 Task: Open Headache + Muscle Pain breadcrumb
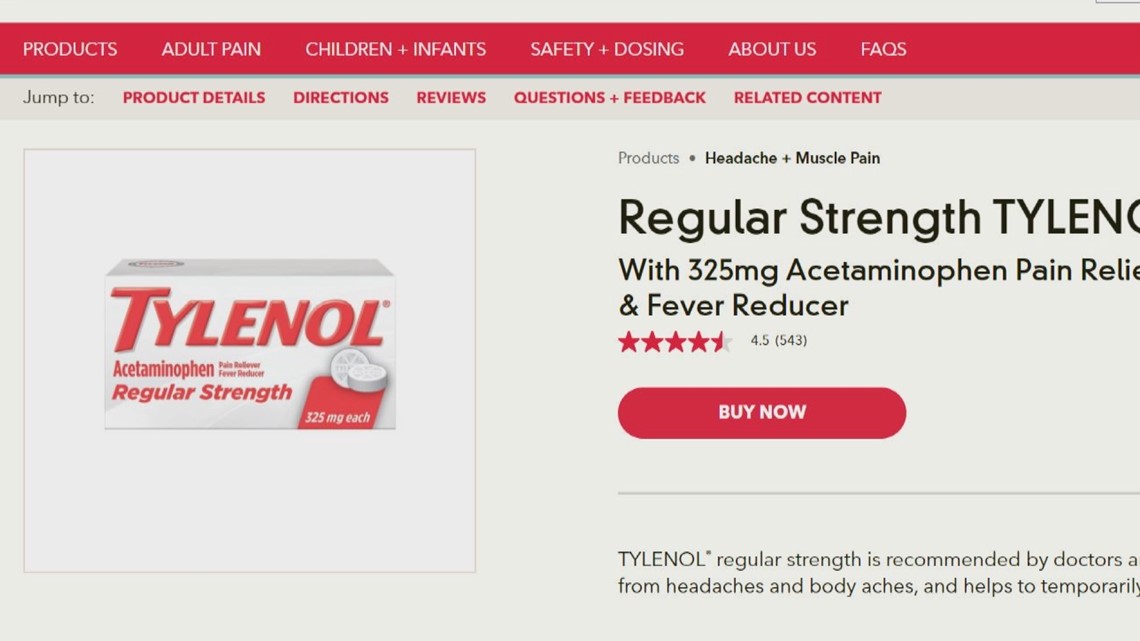pos(792,158)
